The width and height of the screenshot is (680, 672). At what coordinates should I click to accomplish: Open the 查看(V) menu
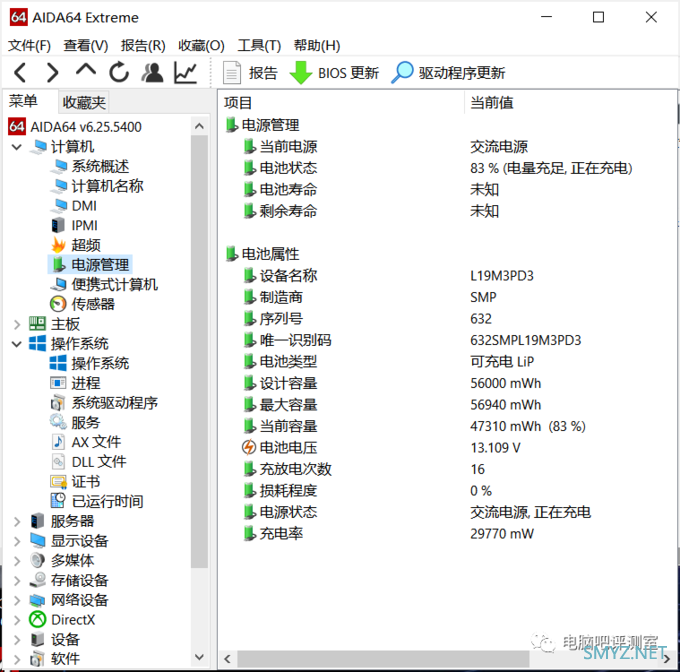[86, 45]
